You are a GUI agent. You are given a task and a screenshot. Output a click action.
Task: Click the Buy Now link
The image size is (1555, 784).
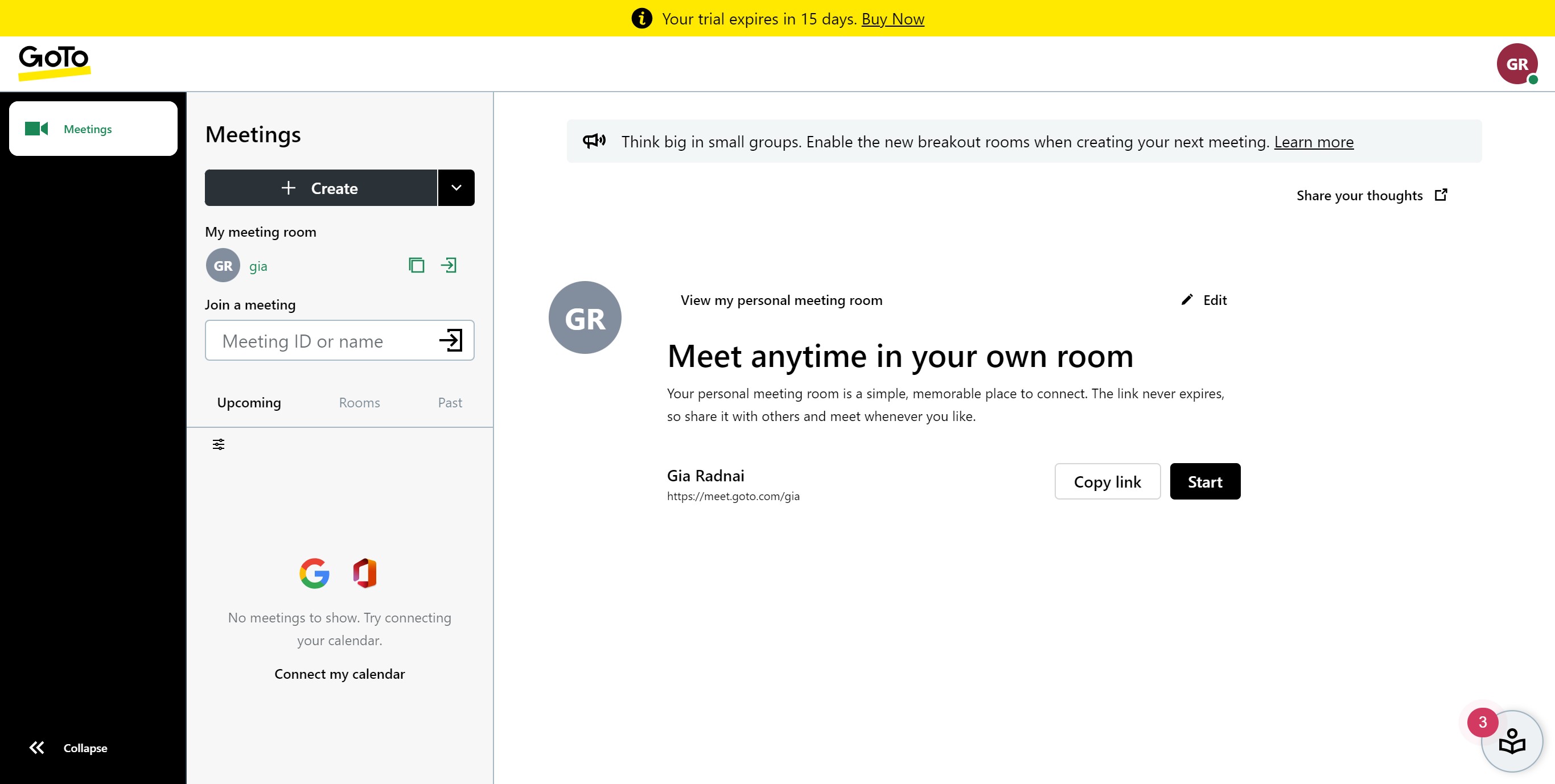(892, 19)
